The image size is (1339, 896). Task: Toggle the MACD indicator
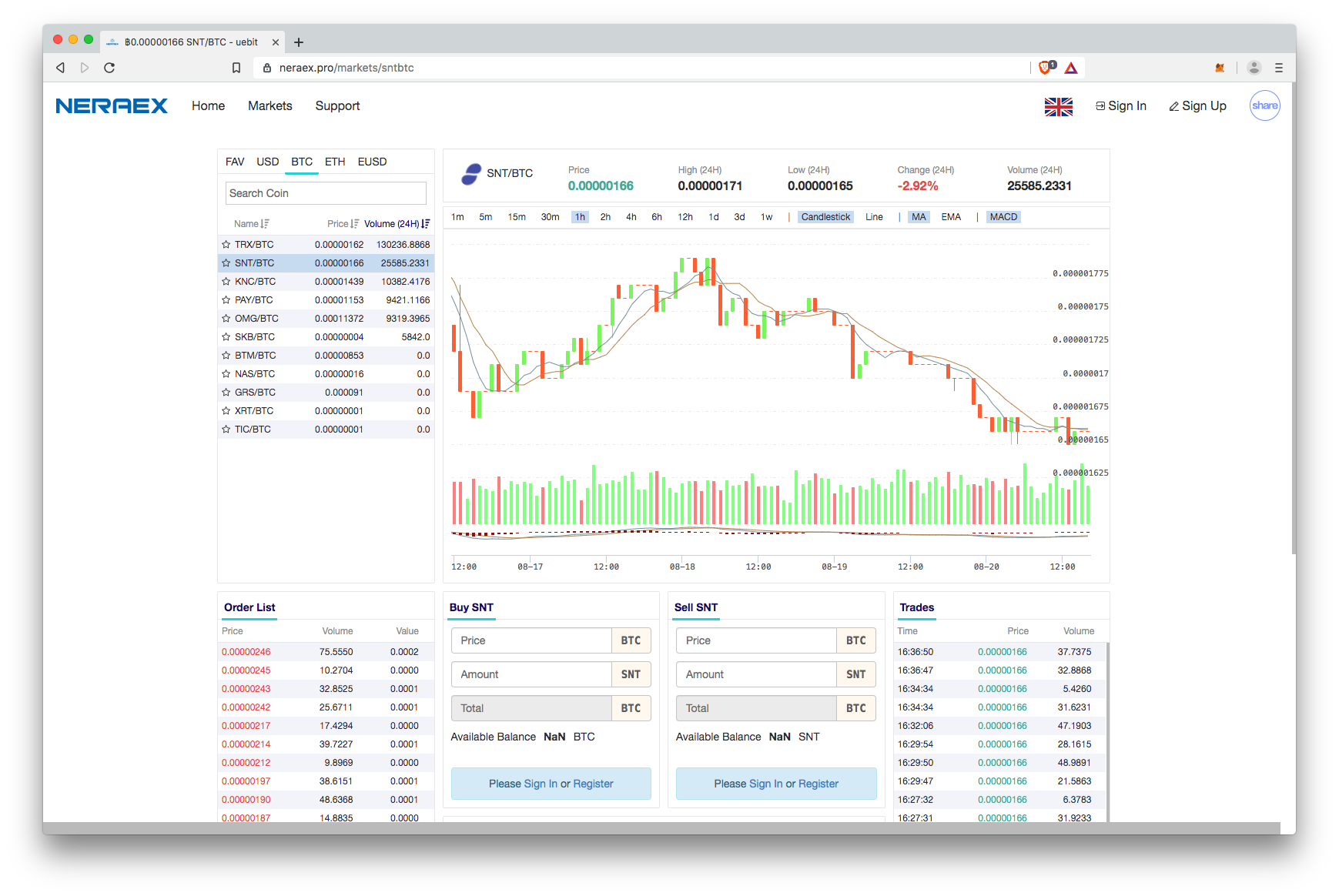point(1003,217)
